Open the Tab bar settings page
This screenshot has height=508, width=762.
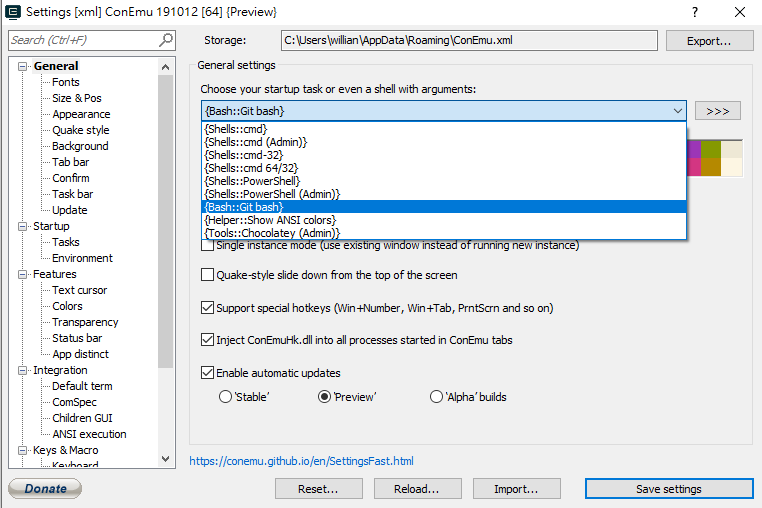point(70,162)
